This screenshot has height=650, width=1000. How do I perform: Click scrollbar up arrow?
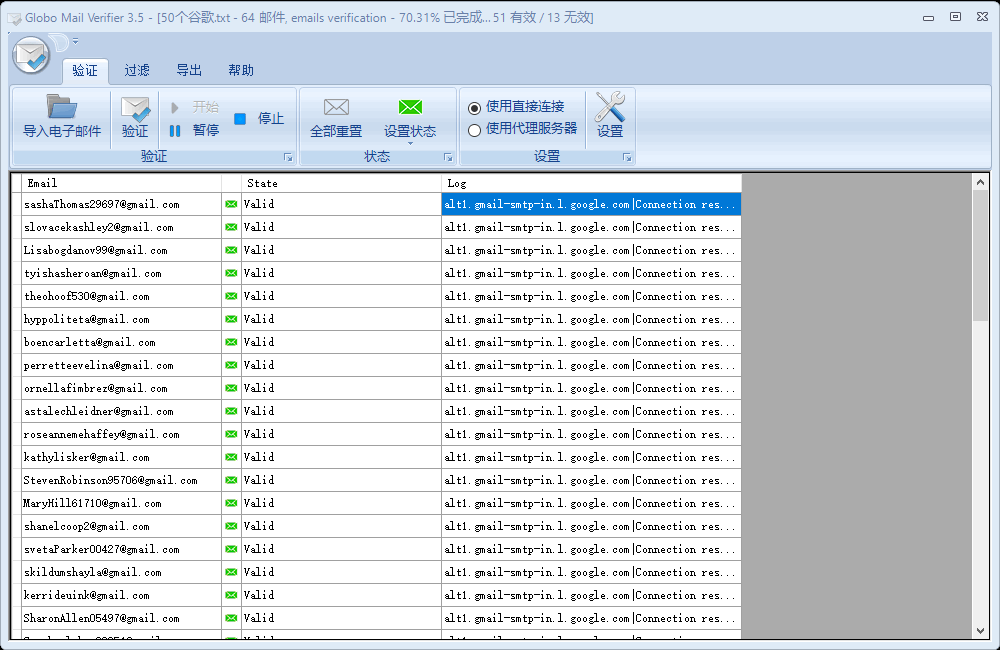(x=980, y=182)
